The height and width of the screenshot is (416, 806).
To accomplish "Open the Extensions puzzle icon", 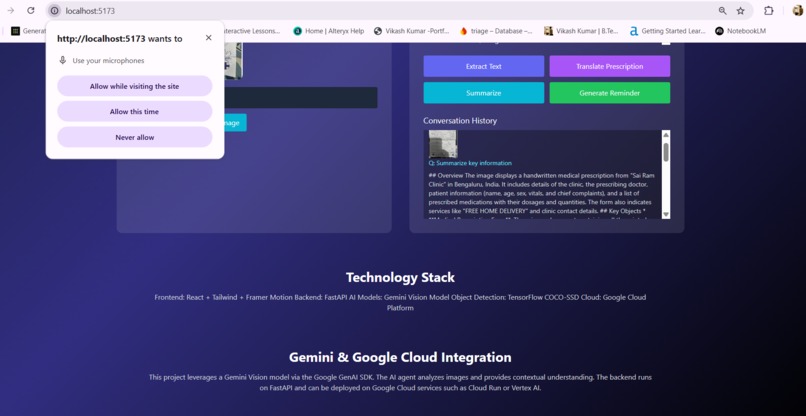I will [x=768, y=10].
